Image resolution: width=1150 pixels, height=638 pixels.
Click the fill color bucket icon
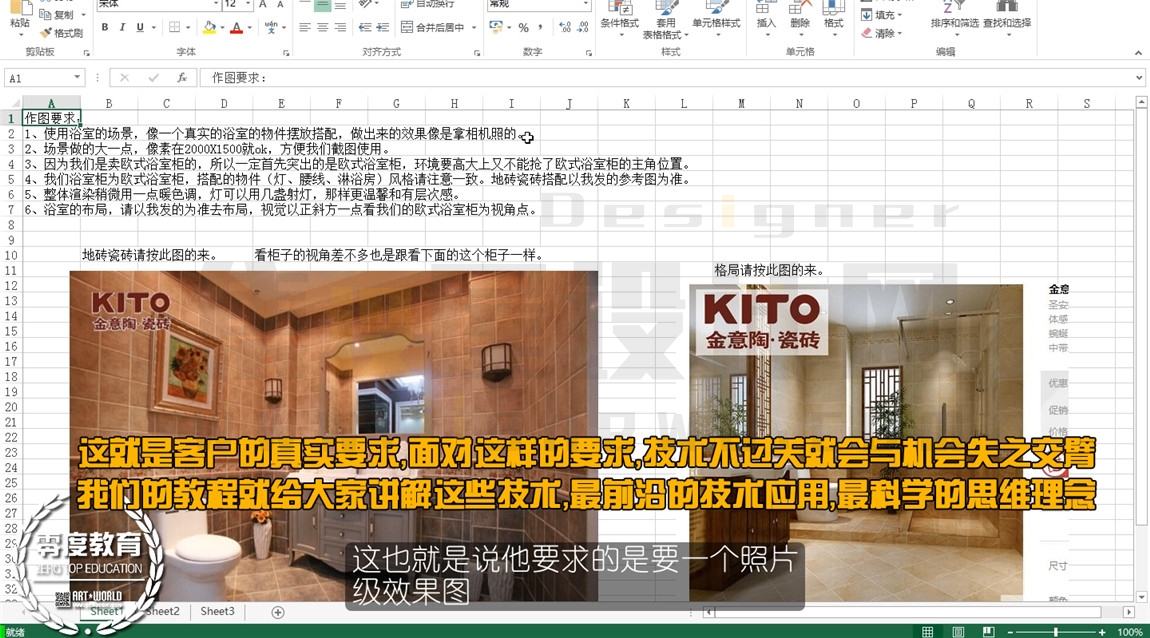click(210, 27)
